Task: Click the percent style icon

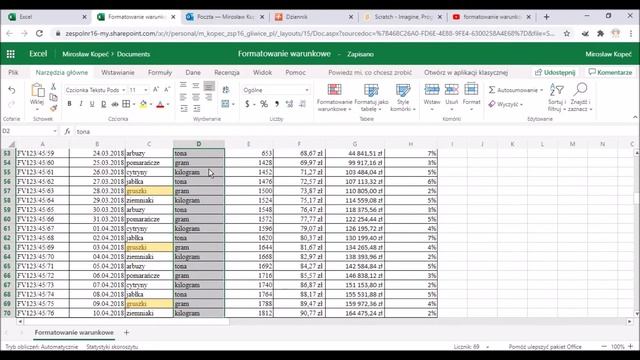Action: pos(264,104)
